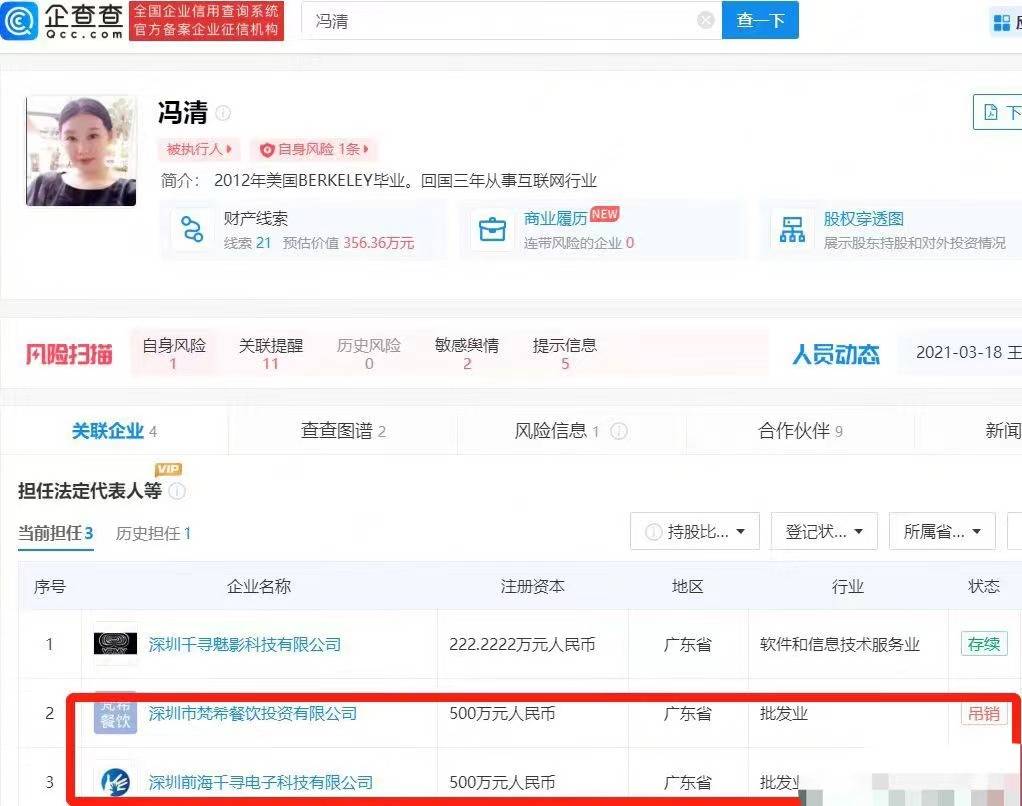Click the info icon beside 担任法定代表人等
The width and height of the screenshot is (1022, 806).
pos(177,491)
